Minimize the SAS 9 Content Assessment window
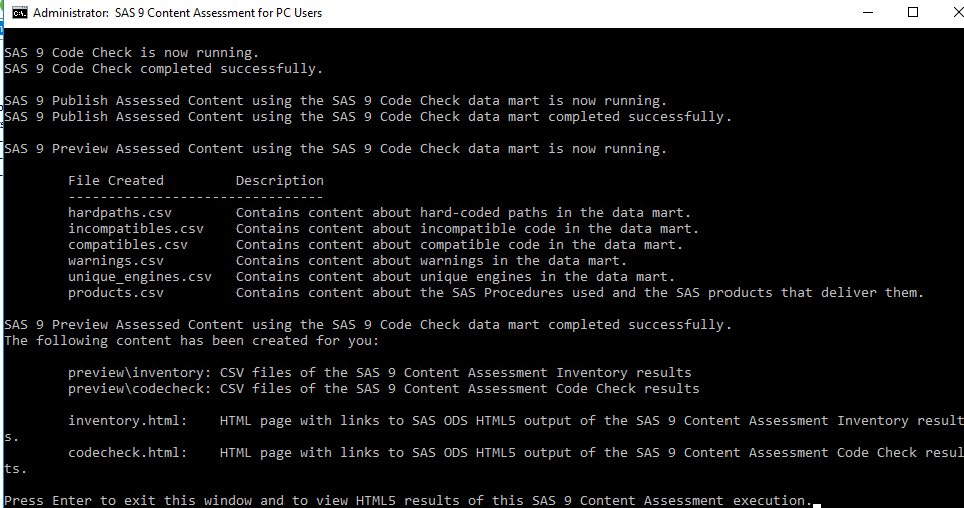Screen dimensions: 964x508 pos(866,13)
